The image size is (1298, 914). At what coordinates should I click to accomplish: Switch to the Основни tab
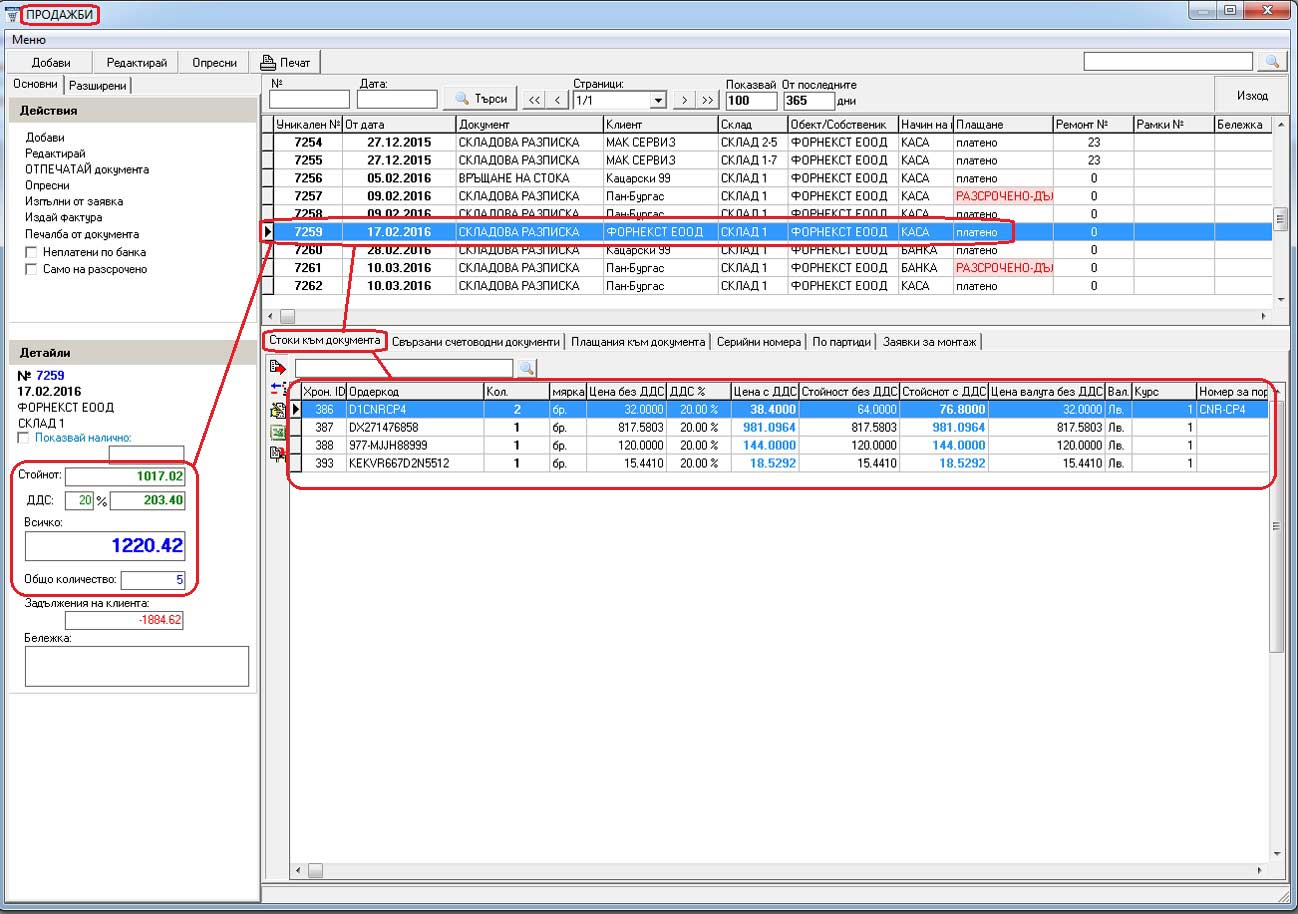click(35, 85)
